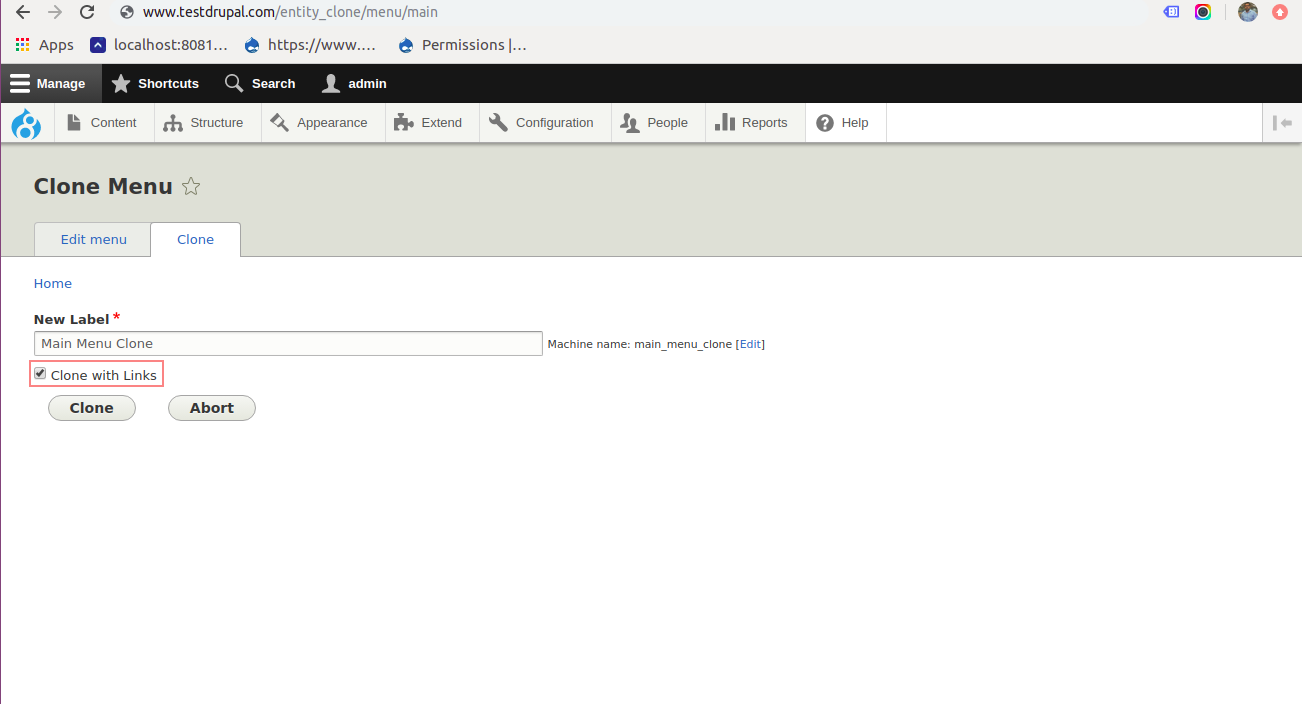The height and width of the screenshot is (704, 1302).
Task: Expand the Shortcuts toolbar tray
Action: tap(155, 83)
